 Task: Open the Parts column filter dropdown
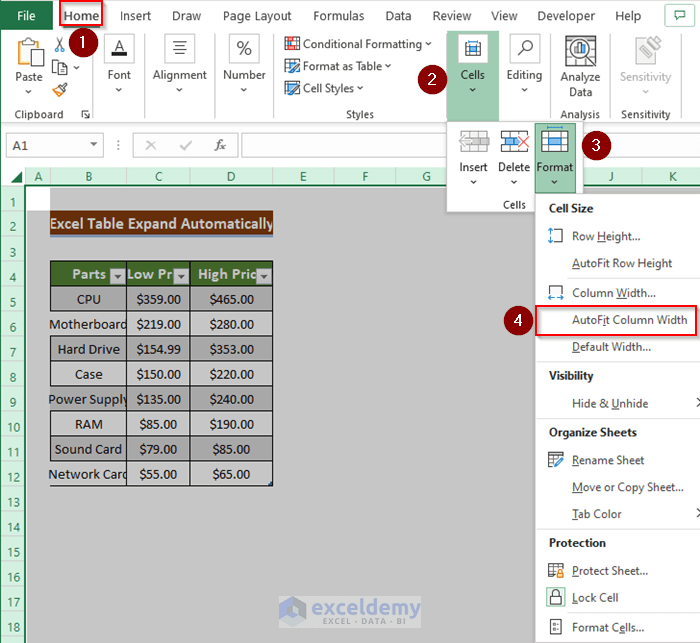117,275
